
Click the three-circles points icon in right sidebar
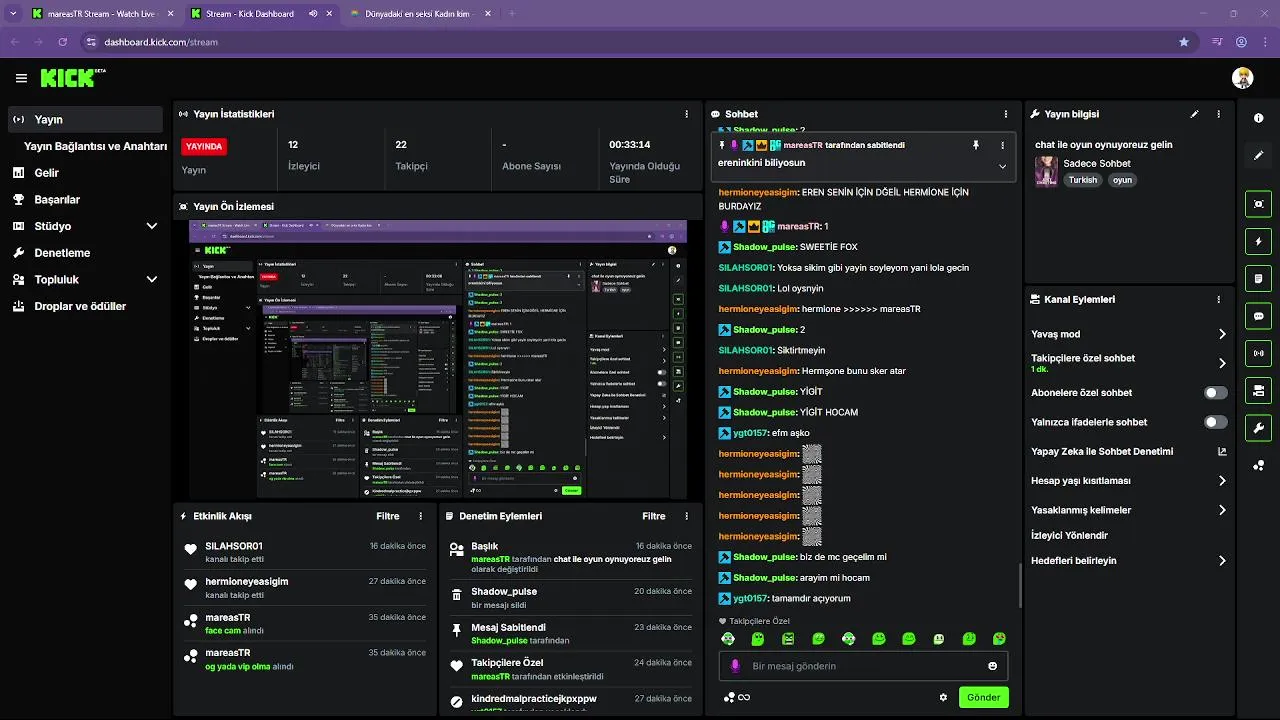point(1258,465)
